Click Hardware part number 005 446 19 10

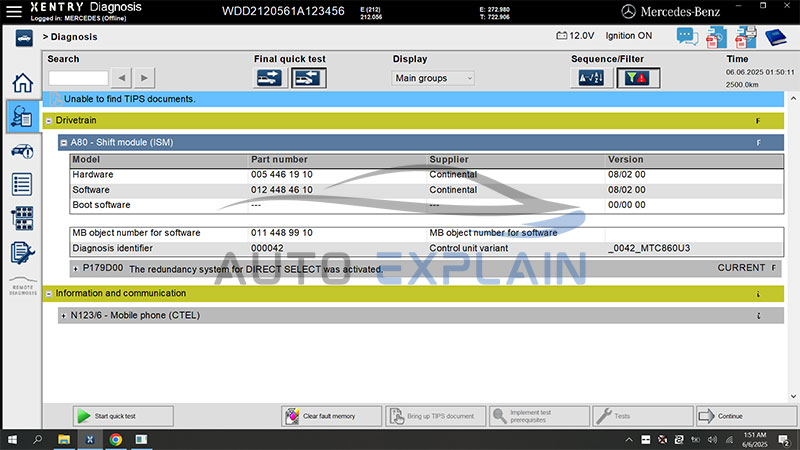(282, 174)
